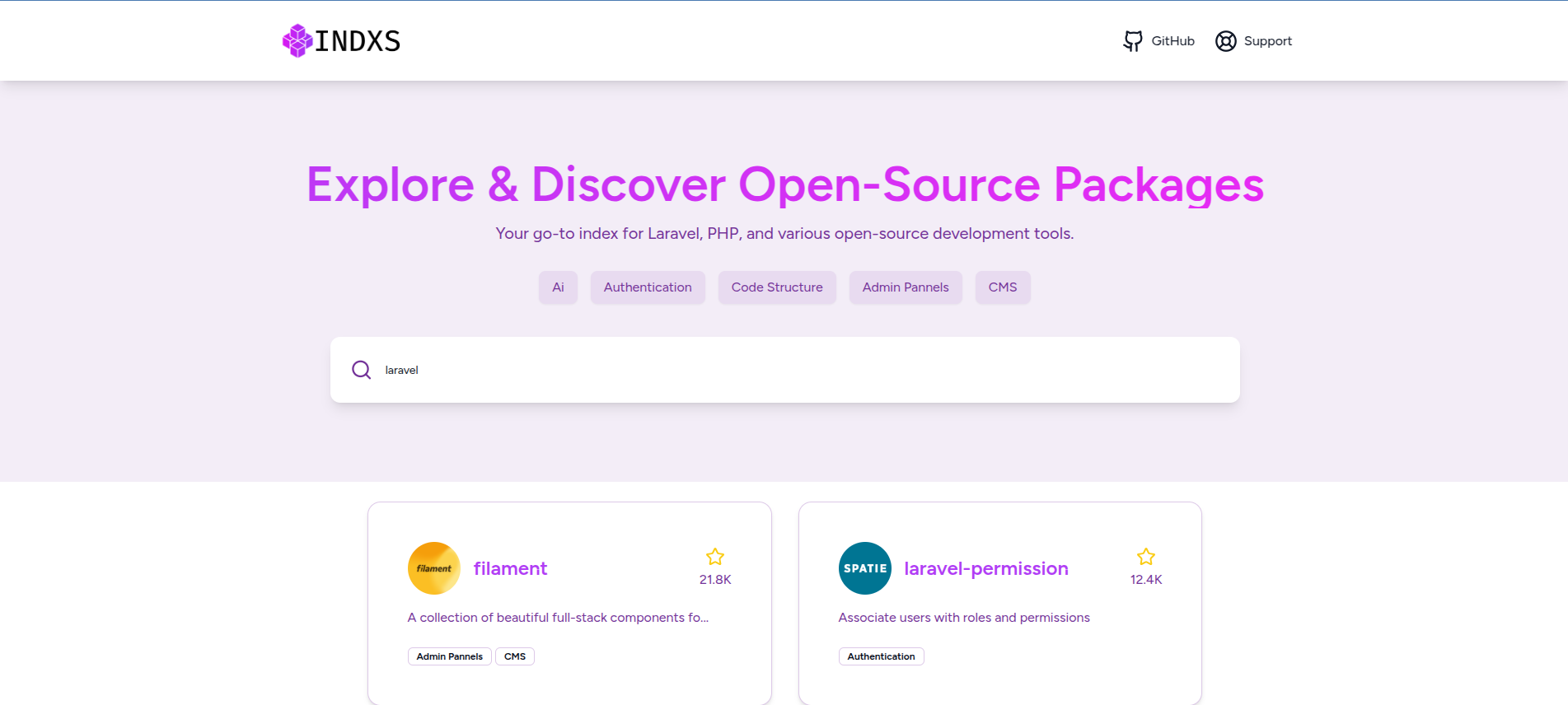Click the filament logo thumbnail

click(434, 568)
